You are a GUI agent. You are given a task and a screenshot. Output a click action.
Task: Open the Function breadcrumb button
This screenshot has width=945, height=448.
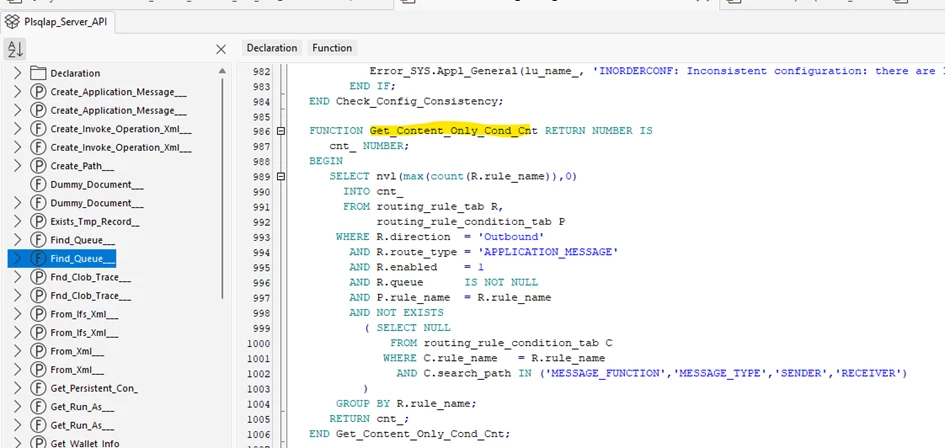pos(332,48)
